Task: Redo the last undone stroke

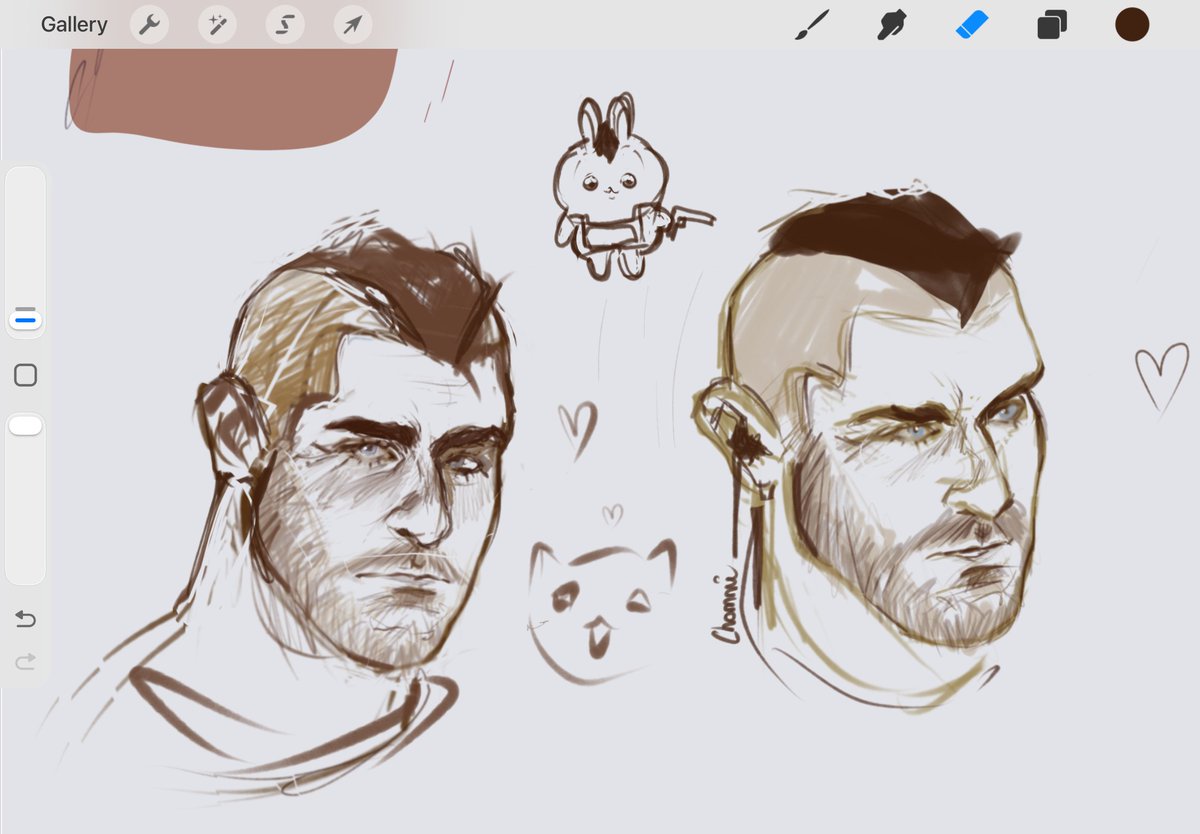Action: click(x=26, y=661)
